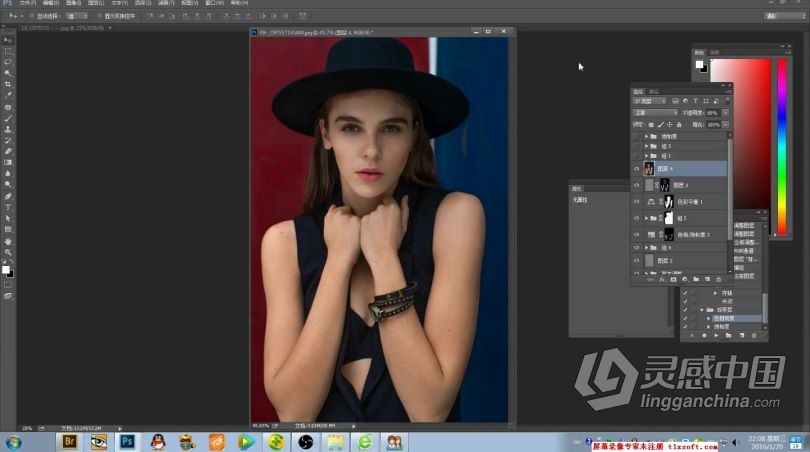Hide the 组 5 group
Screen dimensions: 810x452
tap(636, 218)
